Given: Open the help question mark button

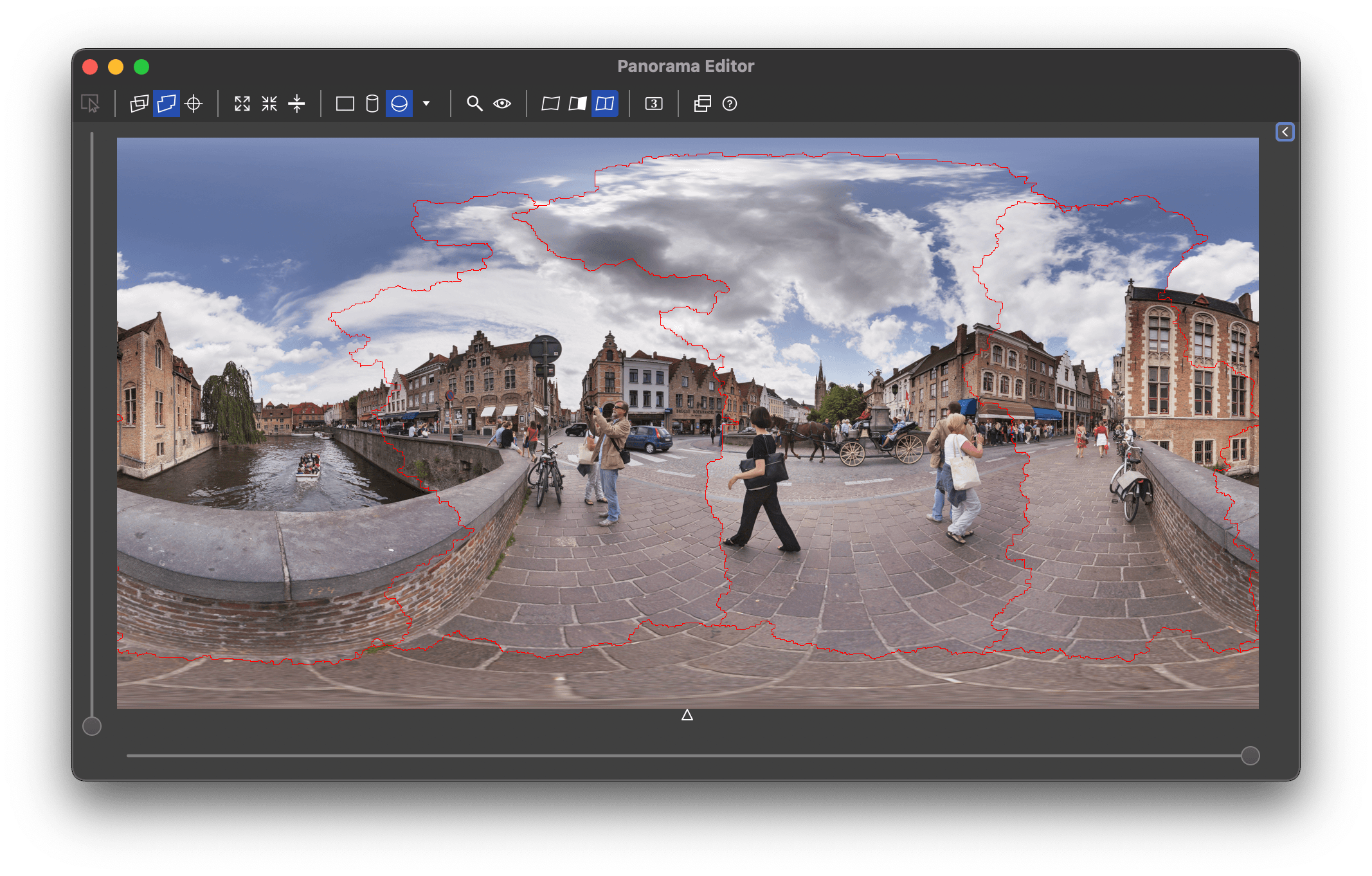Looking at the screenshot, I should point(730,104).
